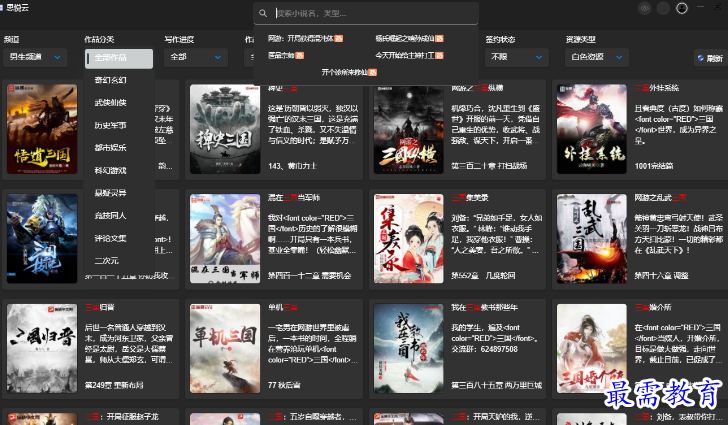This screenshot has height=425, width=728.
Task: Select 二次元 in the category list
Action: 119,261
